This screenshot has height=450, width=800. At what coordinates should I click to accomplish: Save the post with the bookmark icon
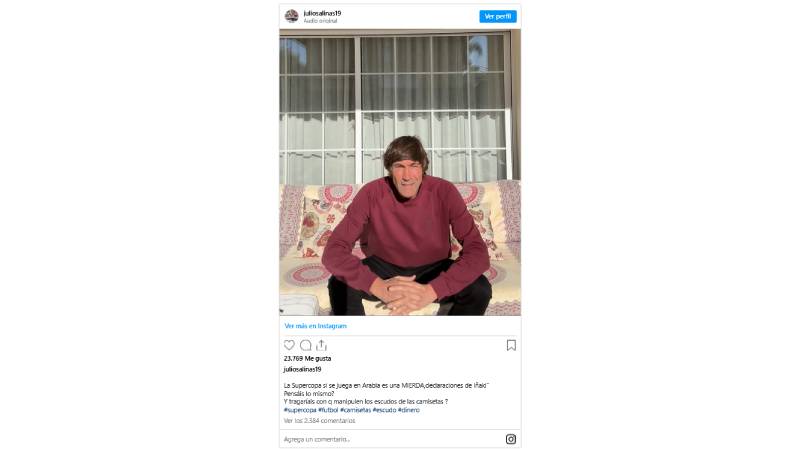[511, 345]
